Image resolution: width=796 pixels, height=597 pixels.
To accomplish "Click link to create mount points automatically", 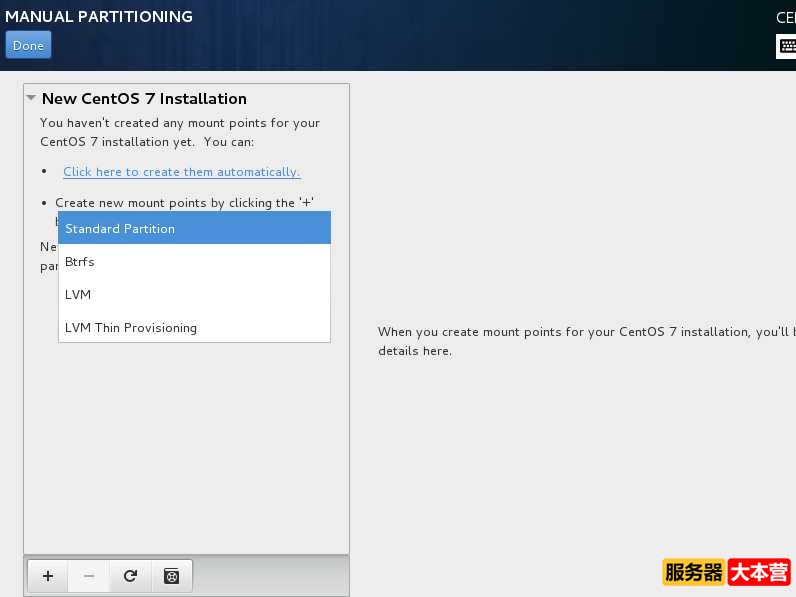I will 181,172.
